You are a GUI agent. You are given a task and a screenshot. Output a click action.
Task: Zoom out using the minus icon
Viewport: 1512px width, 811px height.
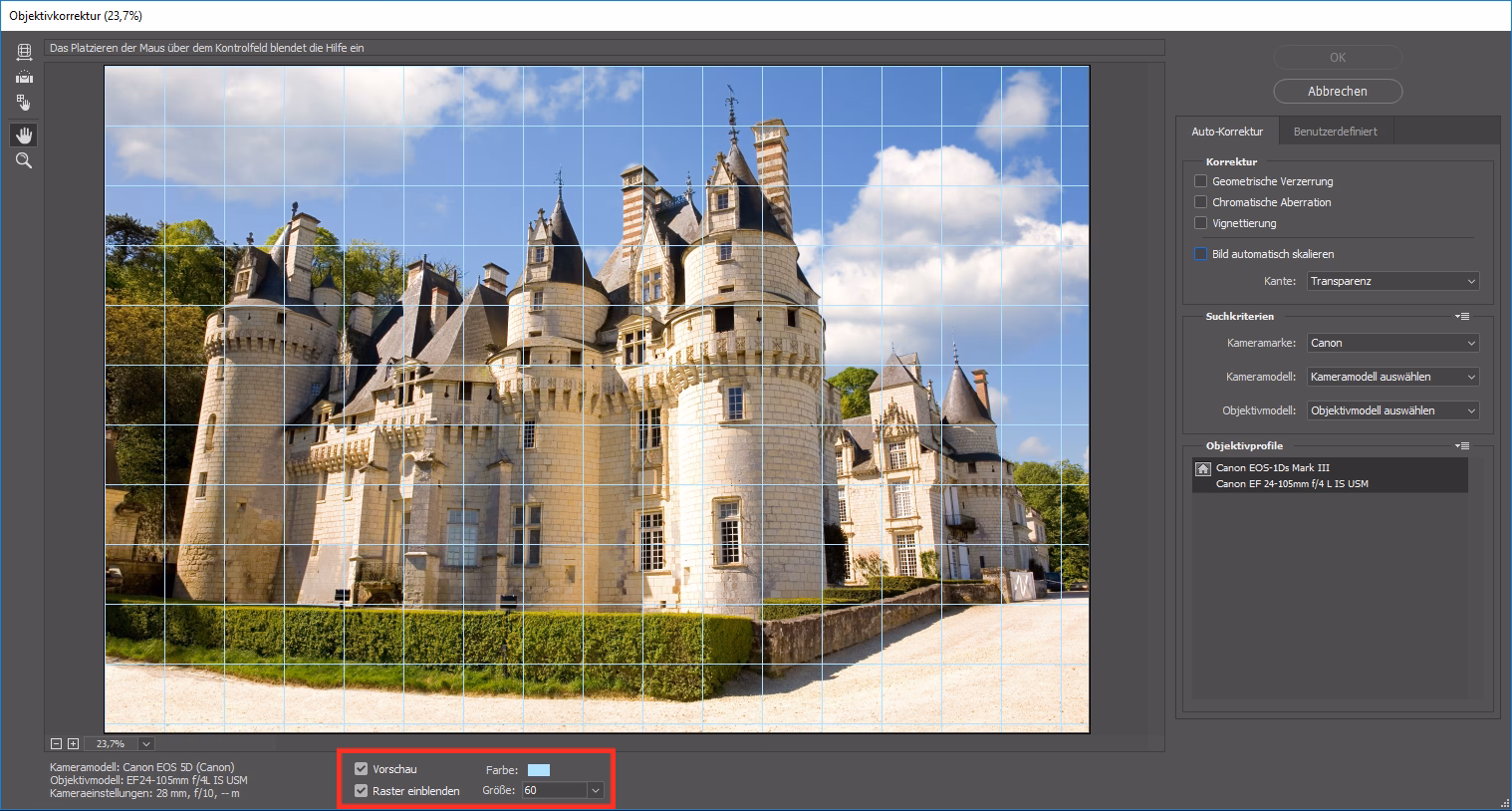point(56,742)
